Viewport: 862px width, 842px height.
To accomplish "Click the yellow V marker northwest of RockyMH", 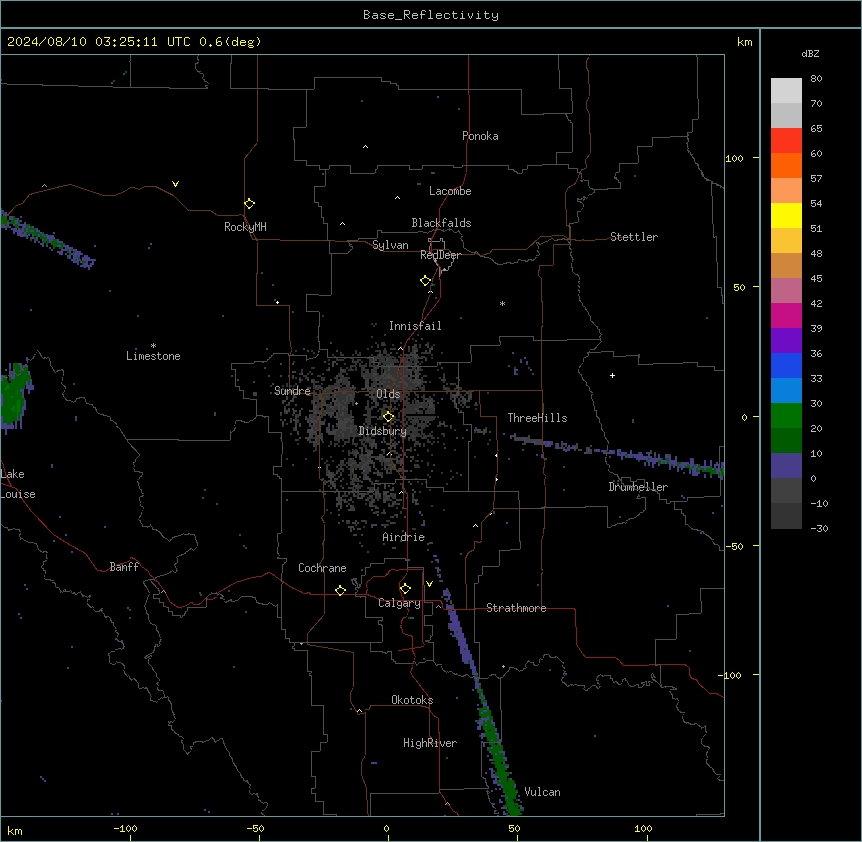I will (x=175, y=184).
